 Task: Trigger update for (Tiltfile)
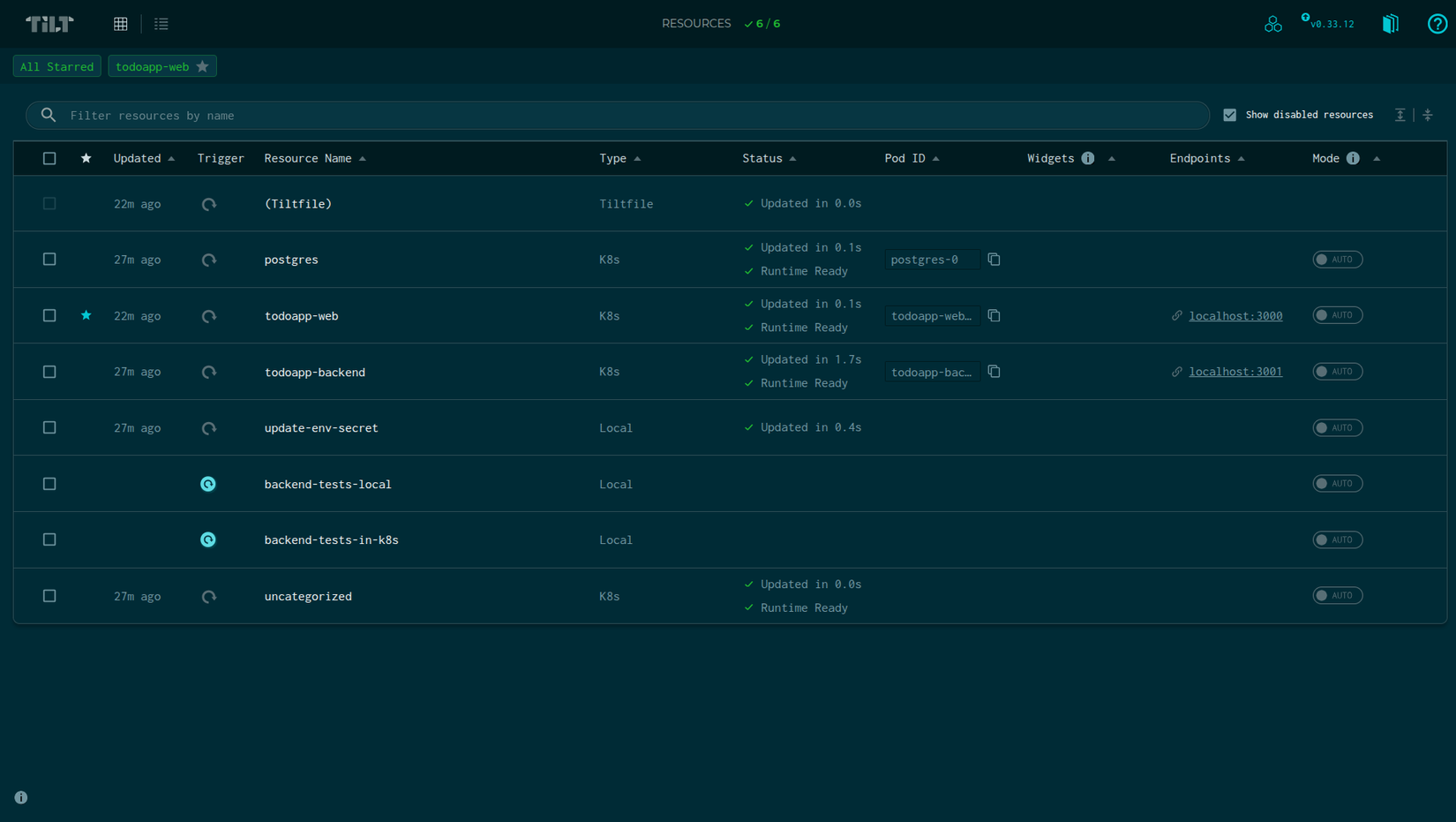click(208, 204)
